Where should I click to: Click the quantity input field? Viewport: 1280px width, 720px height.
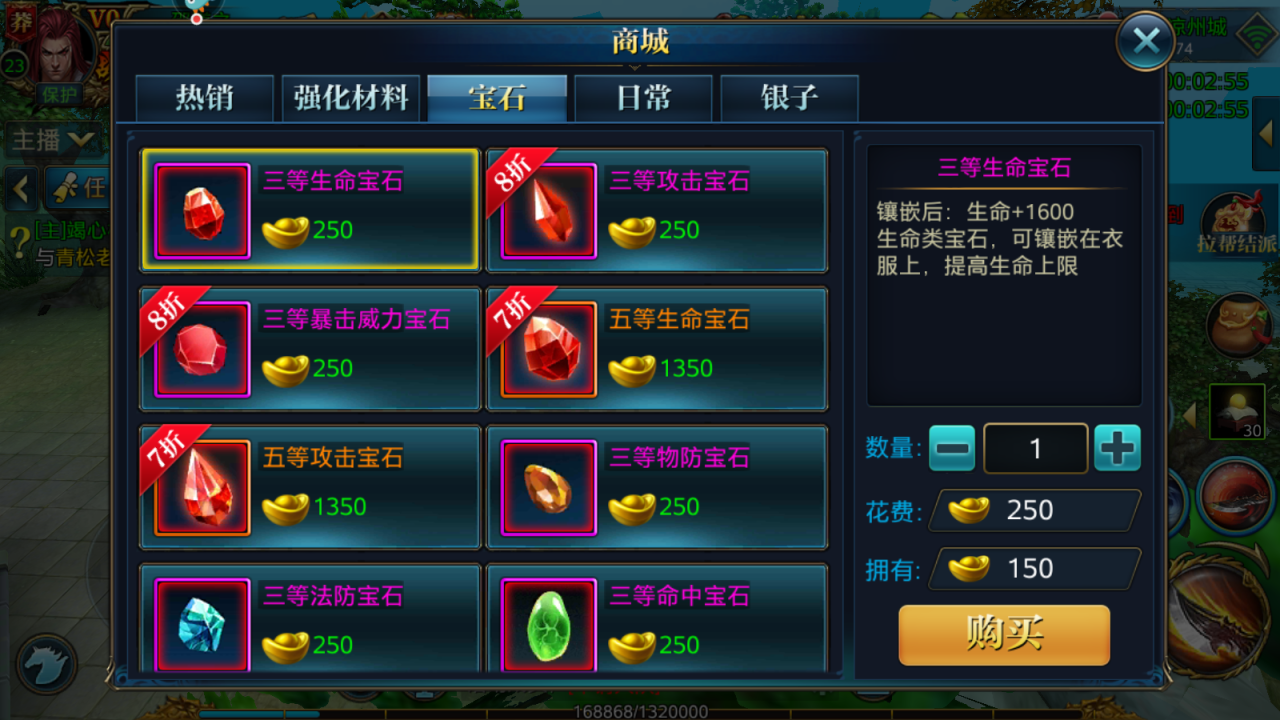pos(1036,448)
